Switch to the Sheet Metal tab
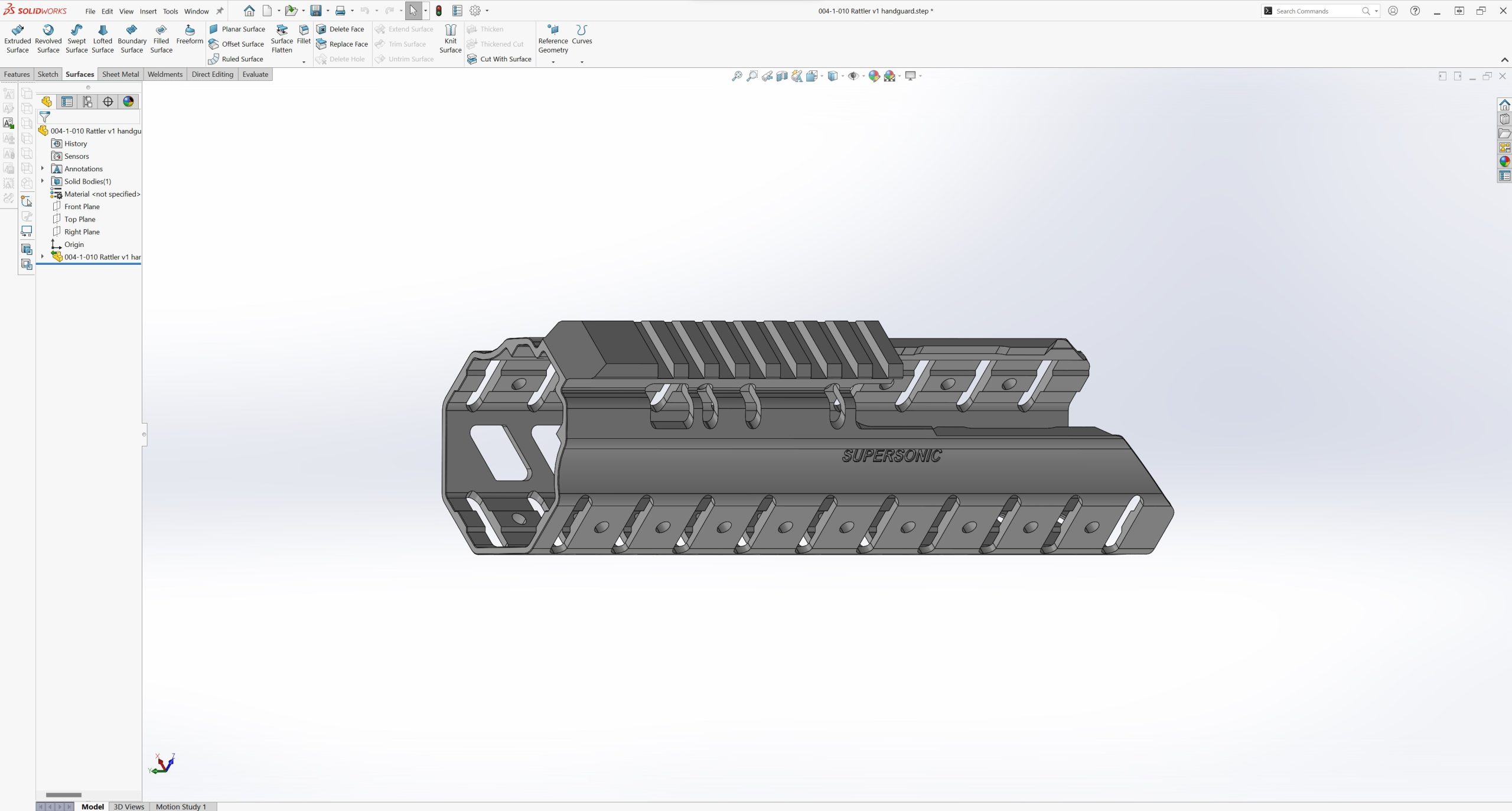 [x=120, y=74]
